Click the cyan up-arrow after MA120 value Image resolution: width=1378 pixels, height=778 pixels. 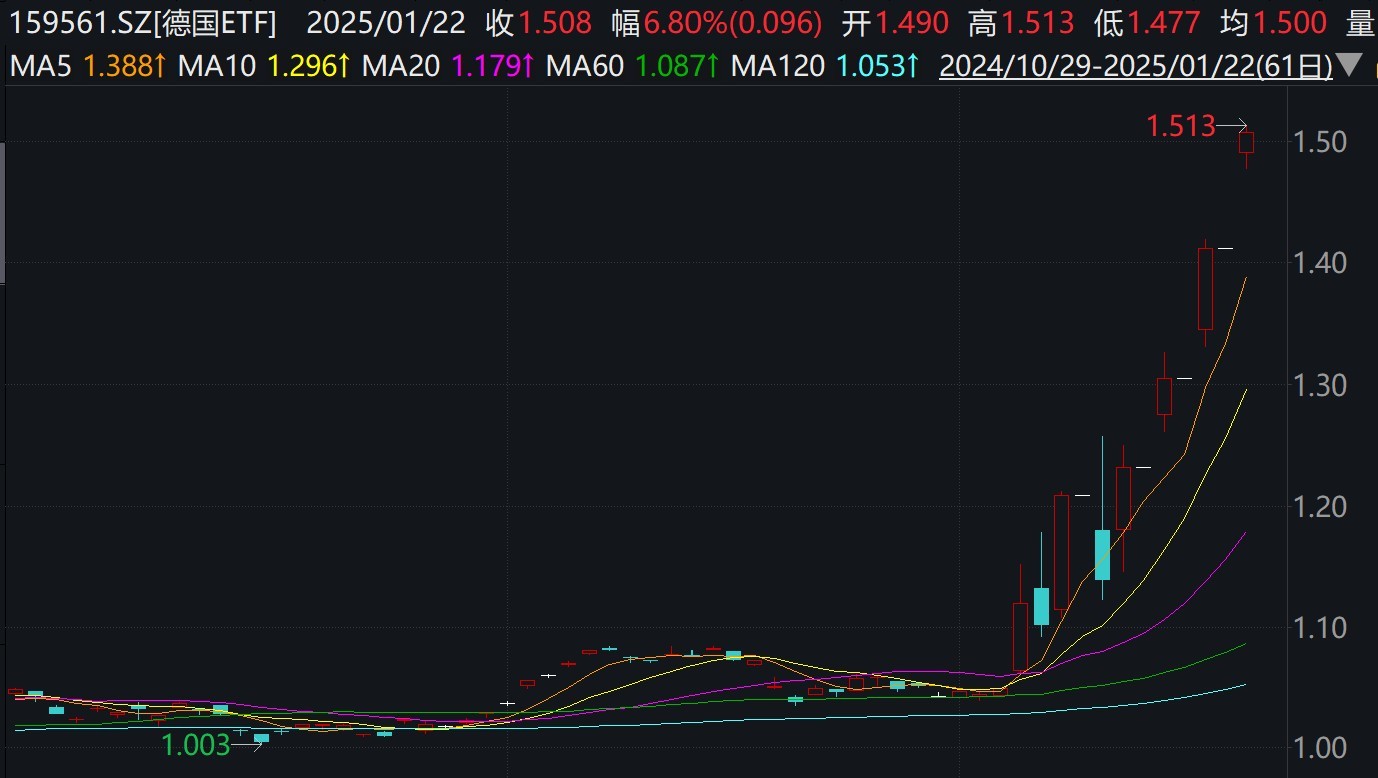point(912,67)
